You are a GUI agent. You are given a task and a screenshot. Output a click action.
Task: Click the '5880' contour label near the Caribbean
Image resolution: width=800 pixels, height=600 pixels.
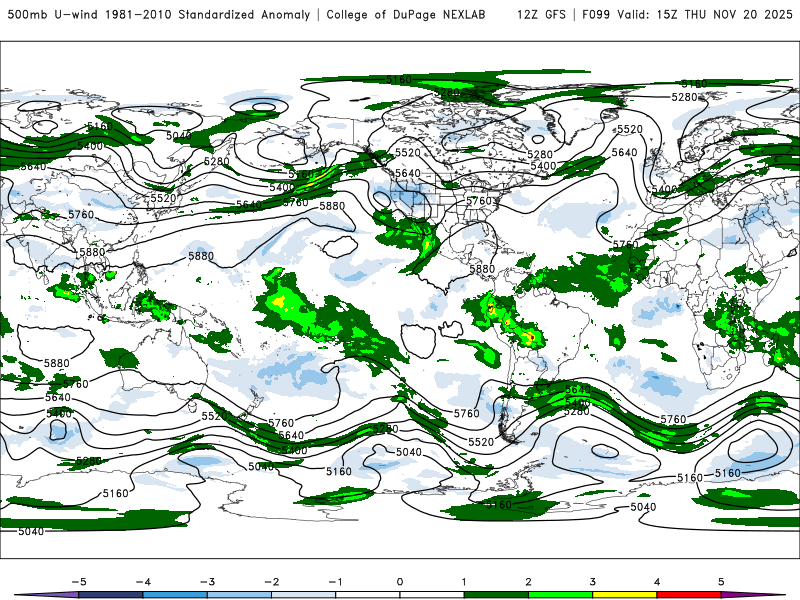pyautogui.click(x=482, y=269)
